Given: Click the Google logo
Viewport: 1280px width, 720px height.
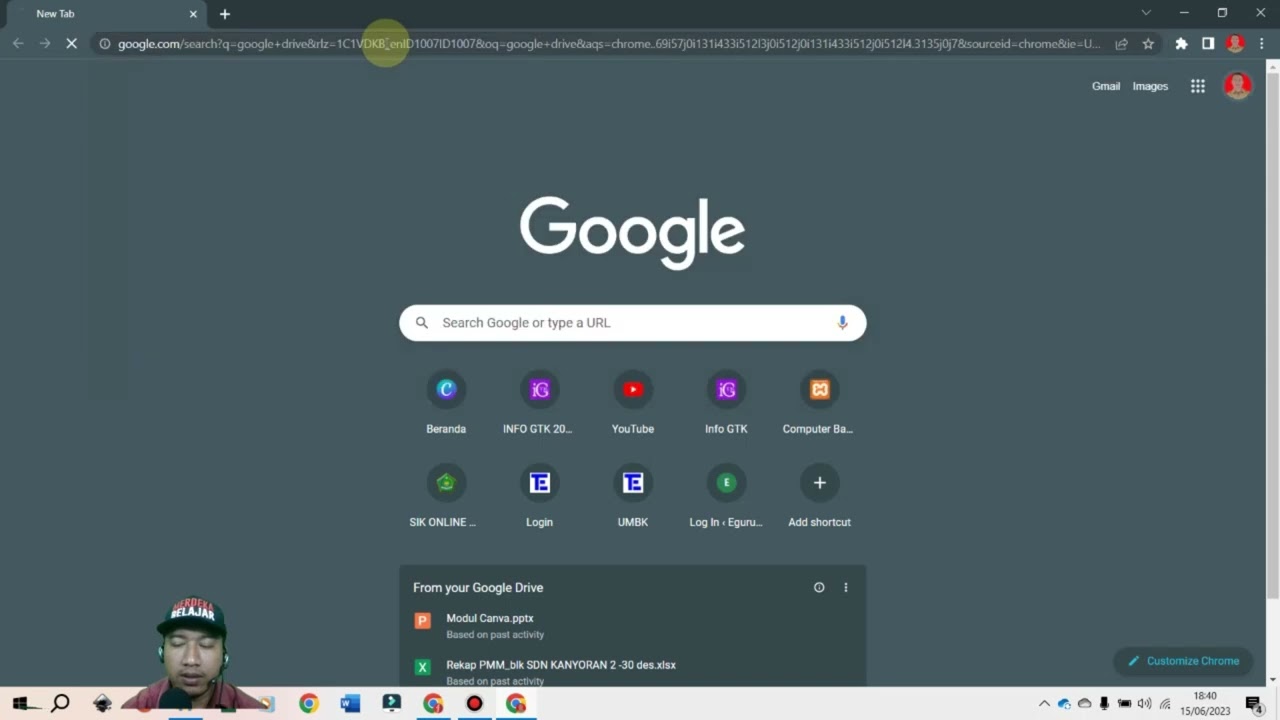Looking at the screenshot, I should point(632,232).
